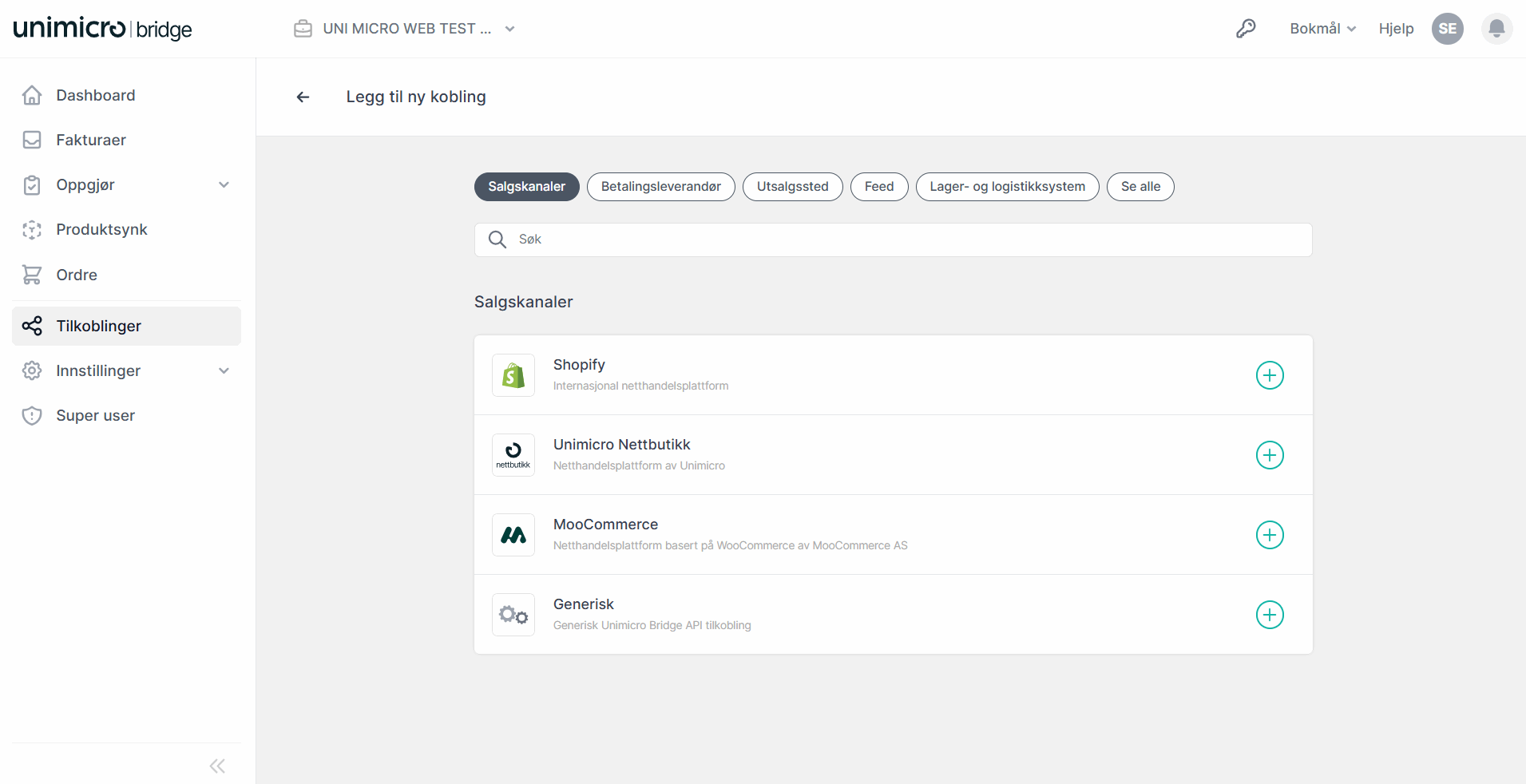Add Shopify connection with its plus button
Screen dimensions: 1526x784
click(1270, 374)
